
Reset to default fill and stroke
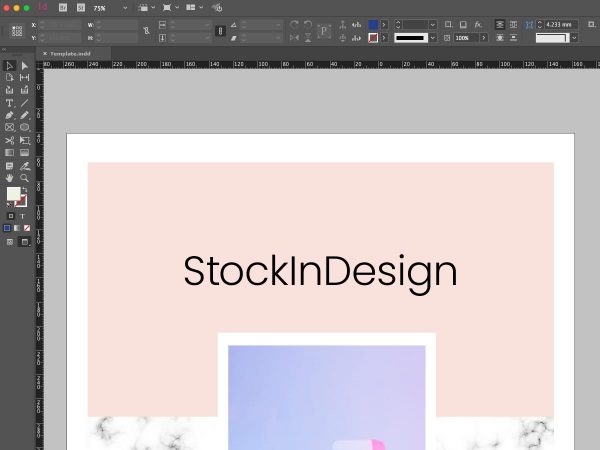(10, 205)
